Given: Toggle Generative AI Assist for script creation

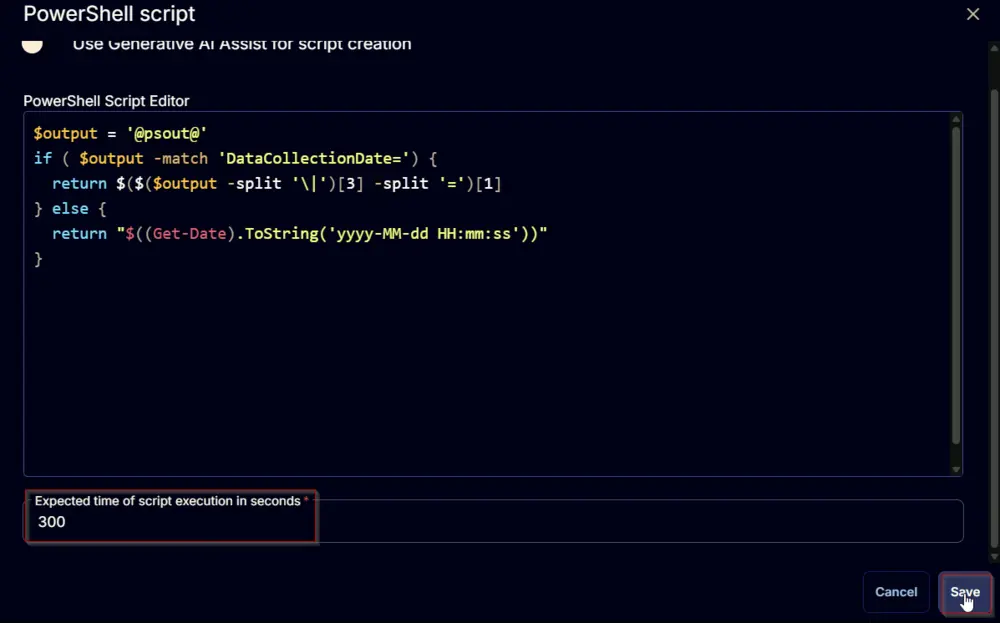Looking at the screenshot, I should [33, 45].
